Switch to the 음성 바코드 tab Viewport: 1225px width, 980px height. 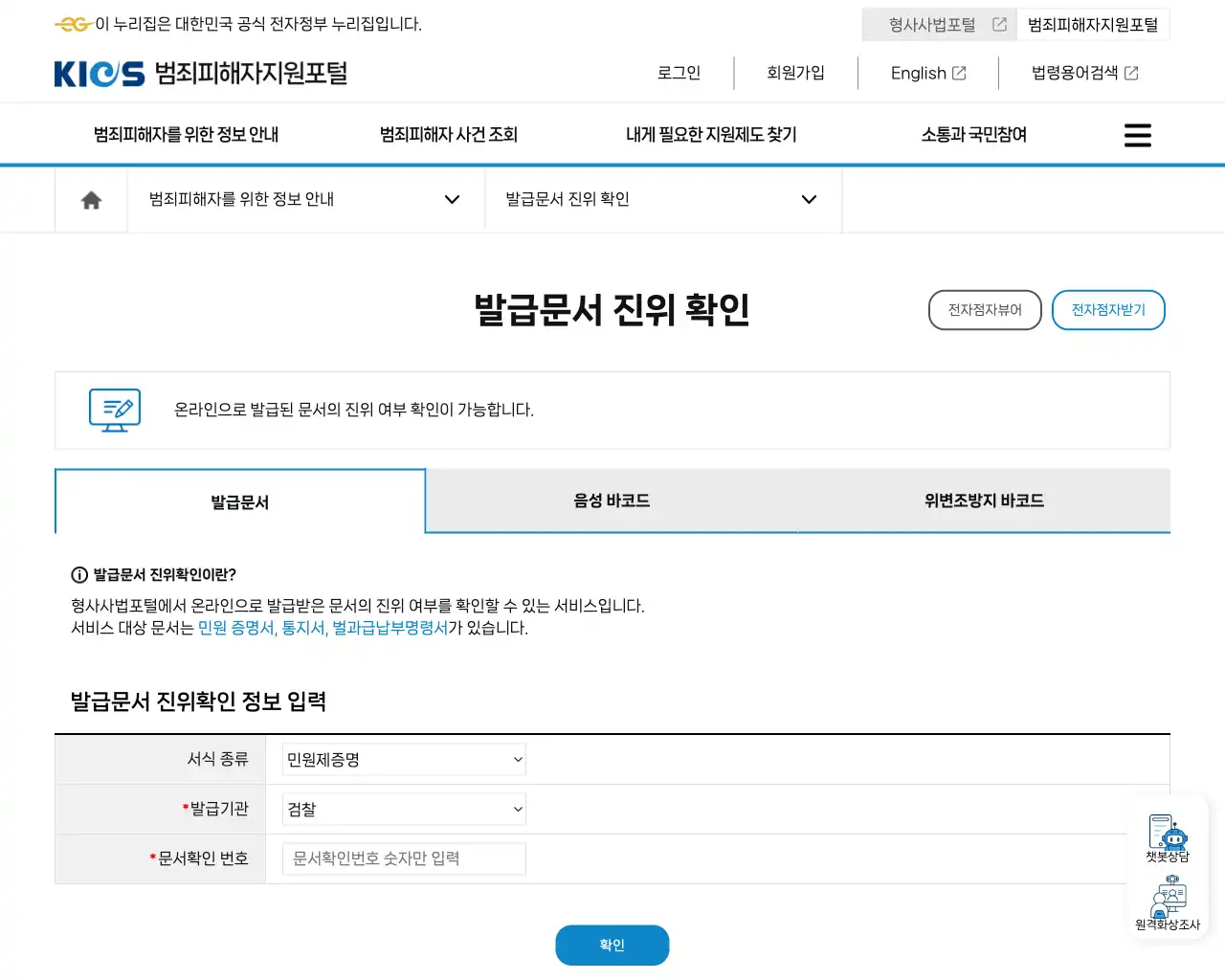pyautogui.click(x=612, y=501)
